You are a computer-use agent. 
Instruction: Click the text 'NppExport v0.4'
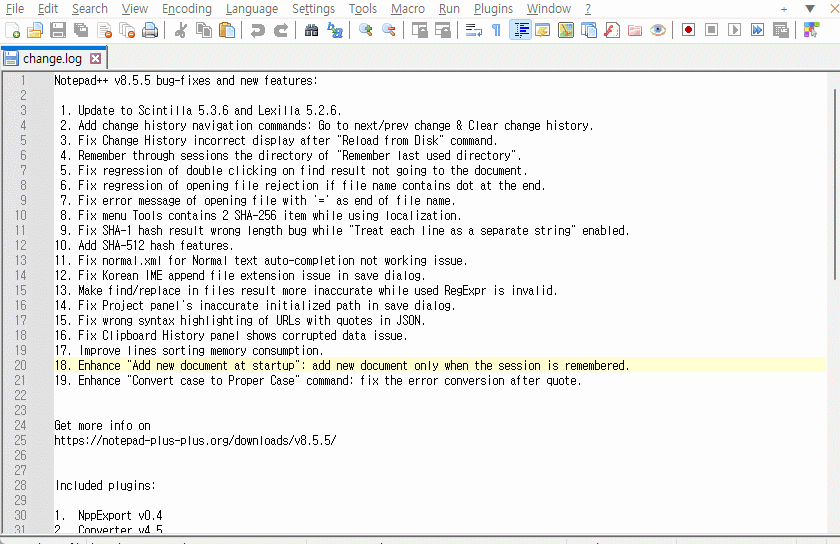120,516
